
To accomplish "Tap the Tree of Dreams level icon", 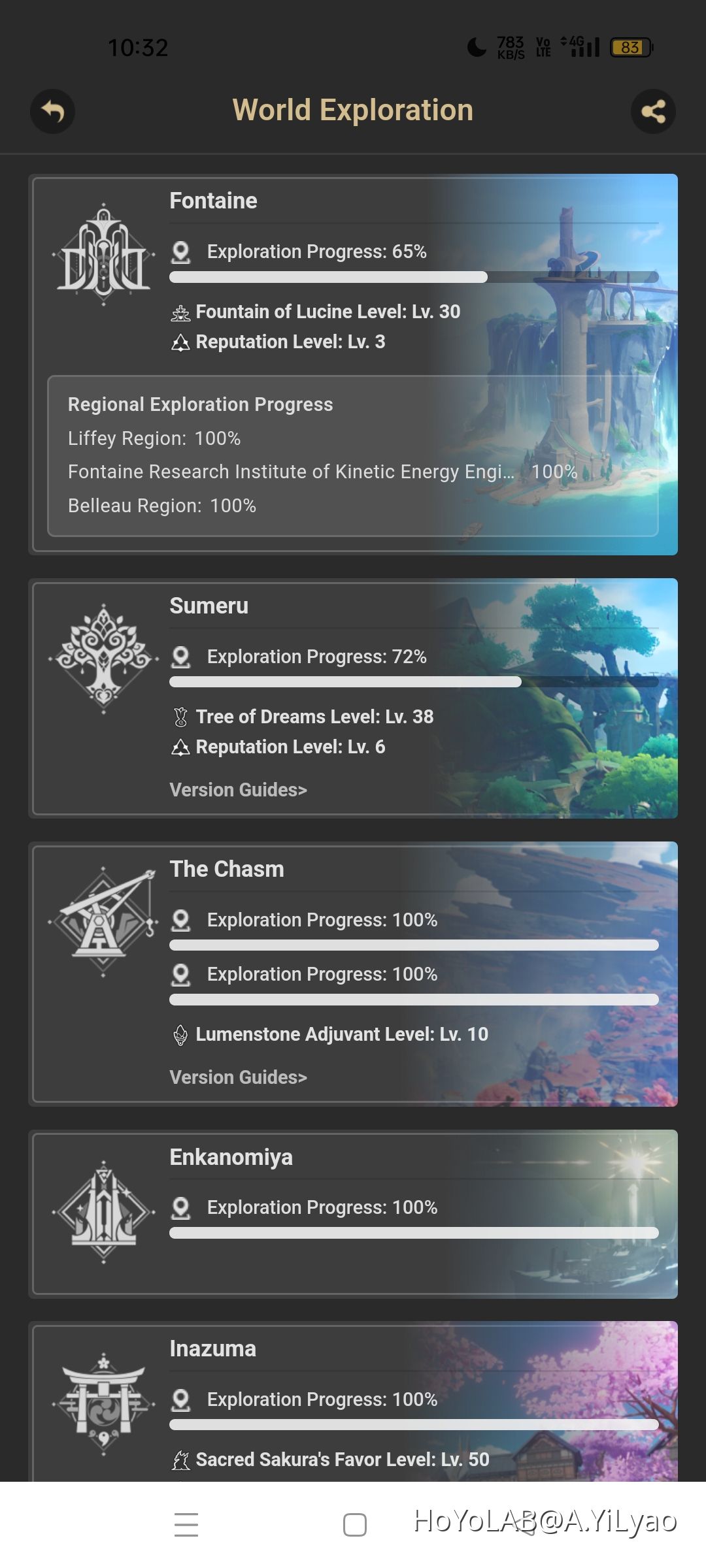I will [x=180, y=717].
